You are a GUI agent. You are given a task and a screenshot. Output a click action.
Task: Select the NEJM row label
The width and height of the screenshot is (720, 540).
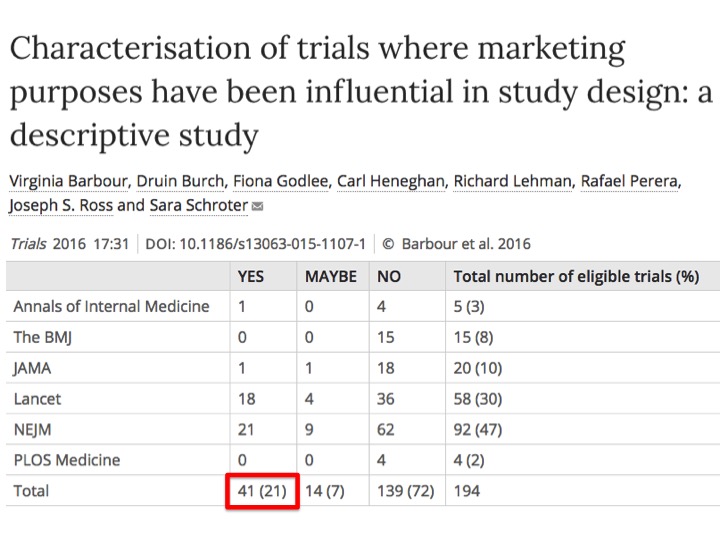[x=33, y=430]
